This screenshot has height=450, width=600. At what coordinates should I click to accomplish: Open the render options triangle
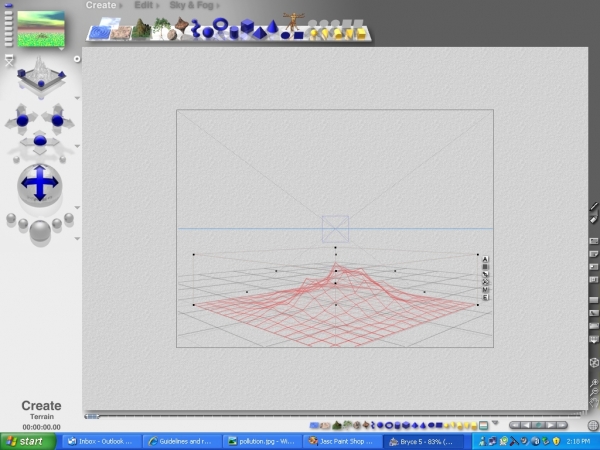coord(77,239)
